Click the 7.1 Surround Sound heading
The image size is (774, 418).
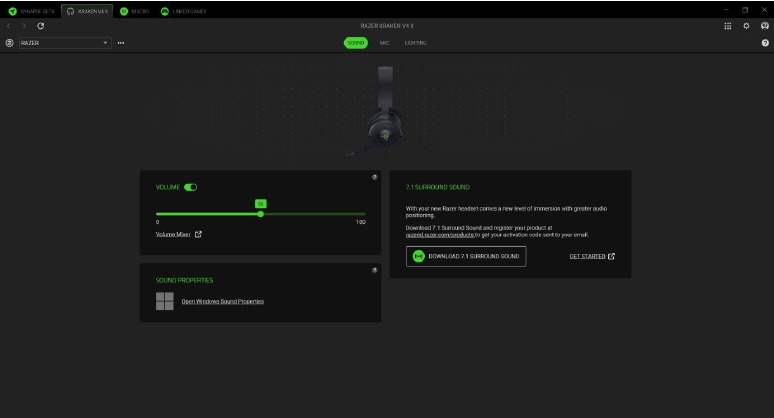(x=437, y=187)
